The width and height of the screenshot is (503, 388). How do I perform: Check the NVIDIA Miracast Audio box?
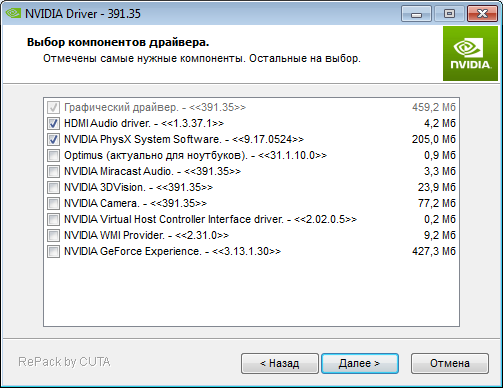pos(53,171)
